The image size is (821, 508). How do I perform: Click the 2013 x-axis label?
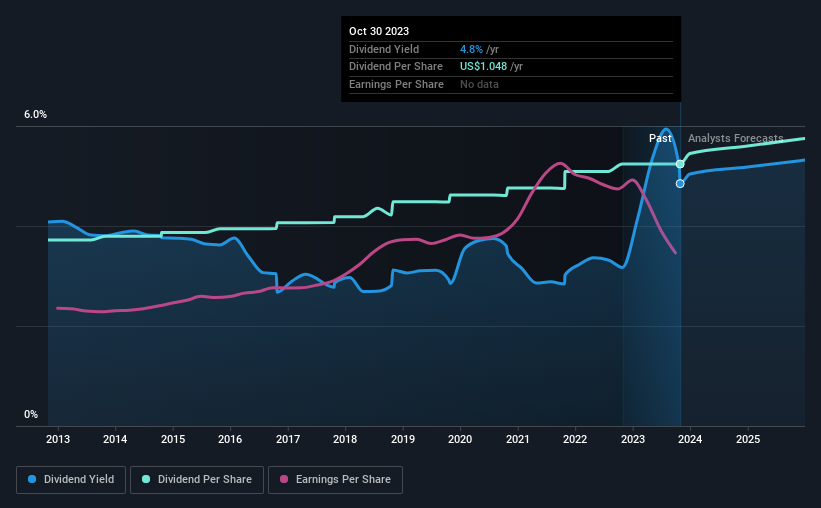click(58, 439)
